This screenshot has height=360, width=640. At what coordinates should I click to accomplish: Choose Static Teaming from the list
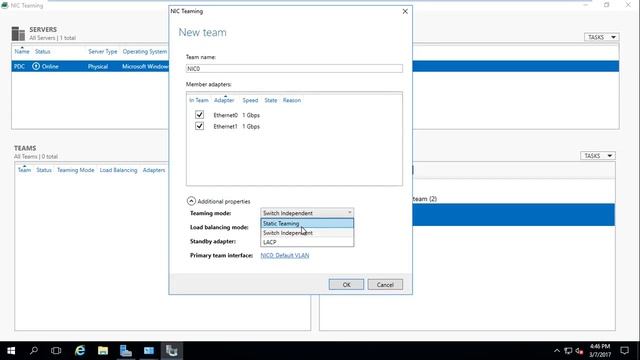pos(307,223)
